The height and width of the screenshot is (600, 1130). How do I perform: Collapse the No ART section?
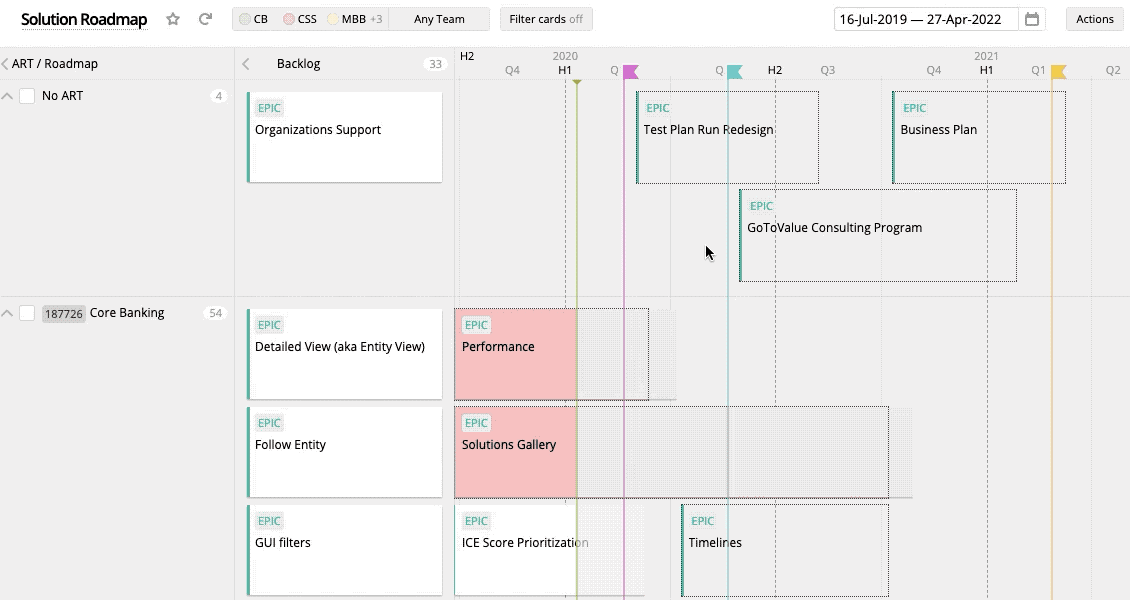tap(8, 95)
